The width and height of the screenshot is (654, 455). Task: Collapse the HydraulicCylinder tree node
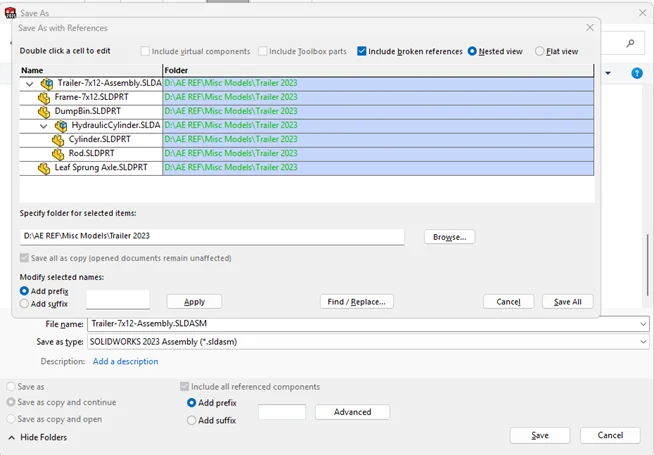tap(43, 126)
